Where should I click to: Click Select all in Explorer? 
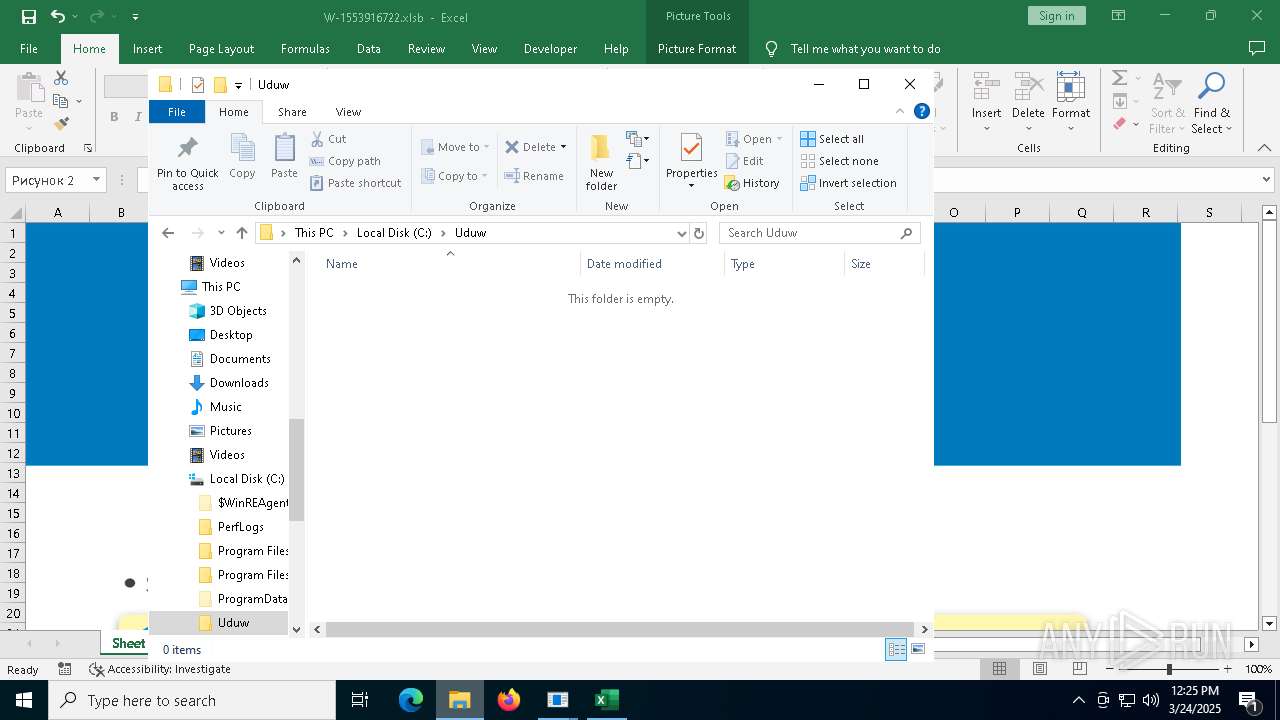832,139
